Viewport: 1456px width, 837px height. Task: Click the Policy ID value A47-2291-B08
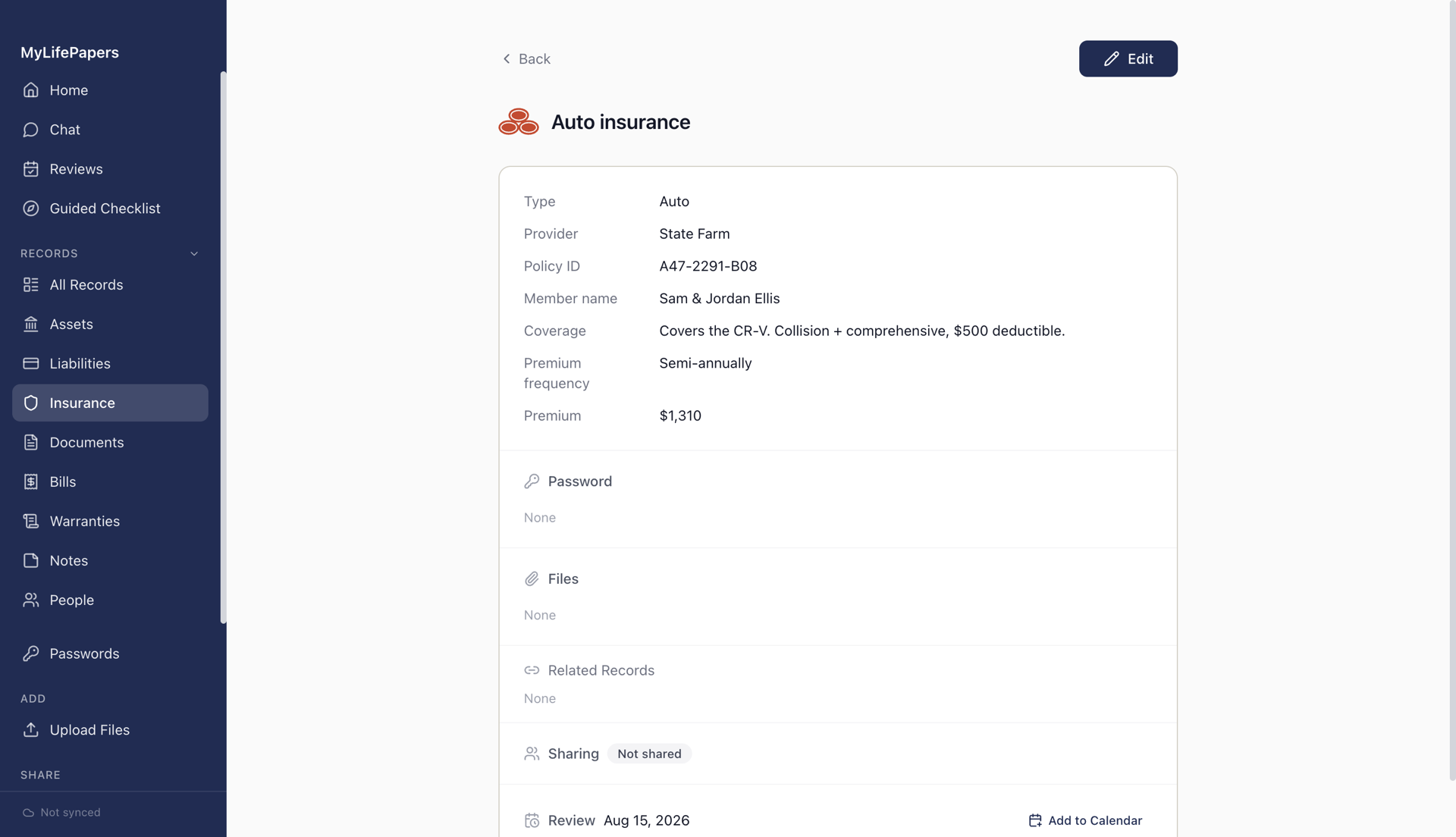pos(708,266)
